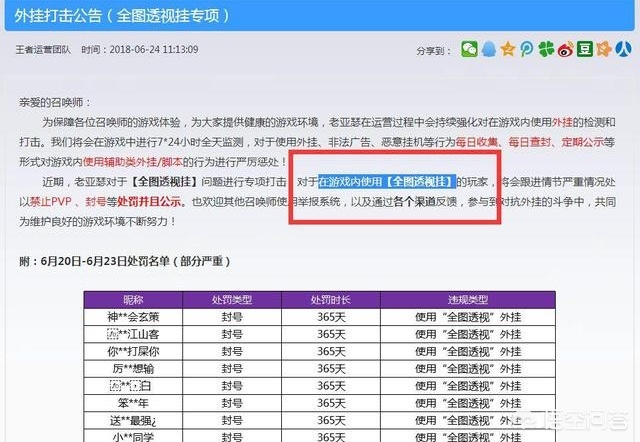Image resolution: width=640 pixels, height=442 pixels.
Task: Select the 神**会玄策 nickname cell
Action: (x=133, y=317)
